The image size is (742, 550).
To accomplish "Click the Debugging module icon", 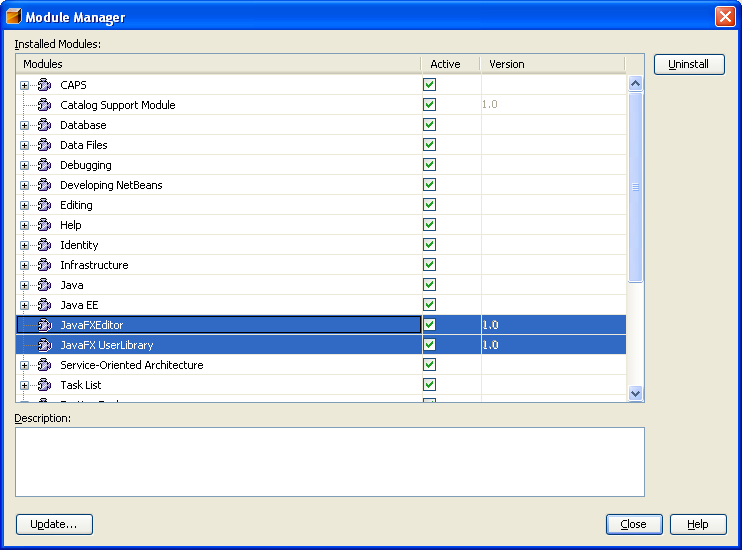I will click(44, 165).
